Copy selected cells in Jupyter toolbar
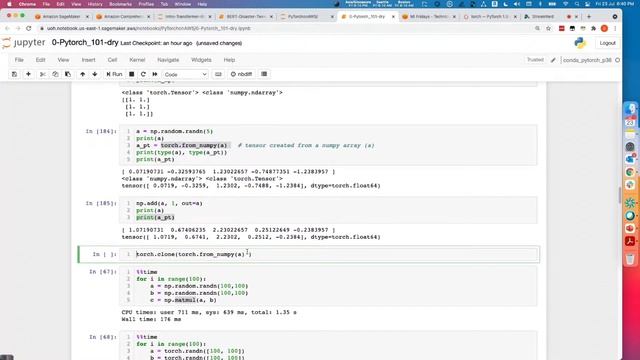This screenshot has height=360, width=640. click(x=55, y=74)
